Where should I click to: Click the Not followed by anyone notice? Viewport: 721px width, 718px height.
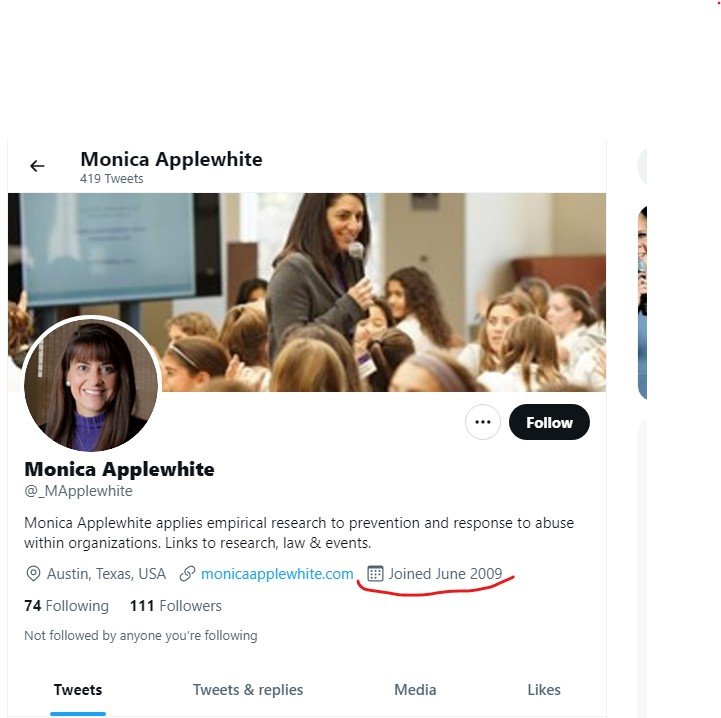point(141,635)
